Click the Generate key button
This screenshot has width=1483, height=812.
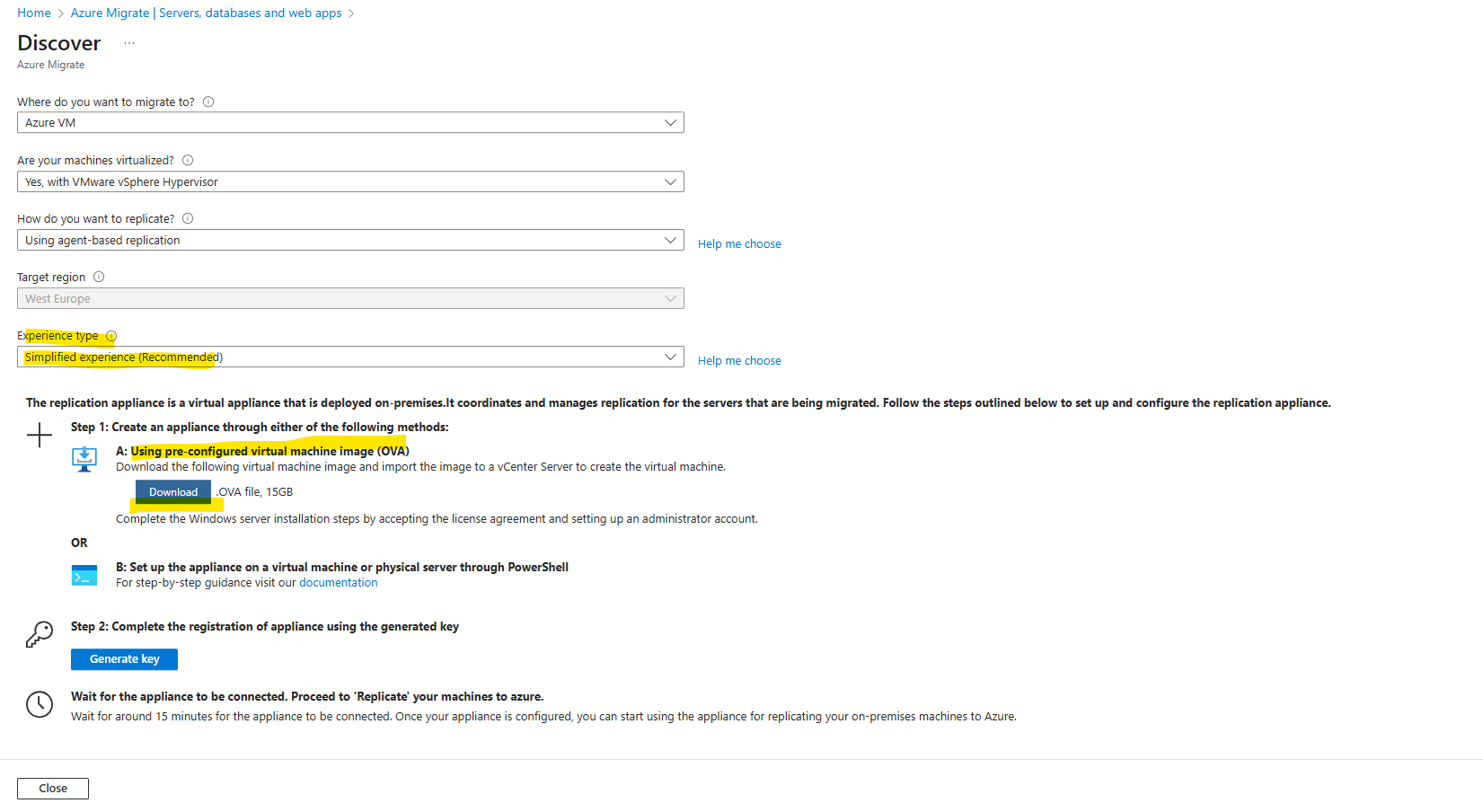tap(124, 659)
